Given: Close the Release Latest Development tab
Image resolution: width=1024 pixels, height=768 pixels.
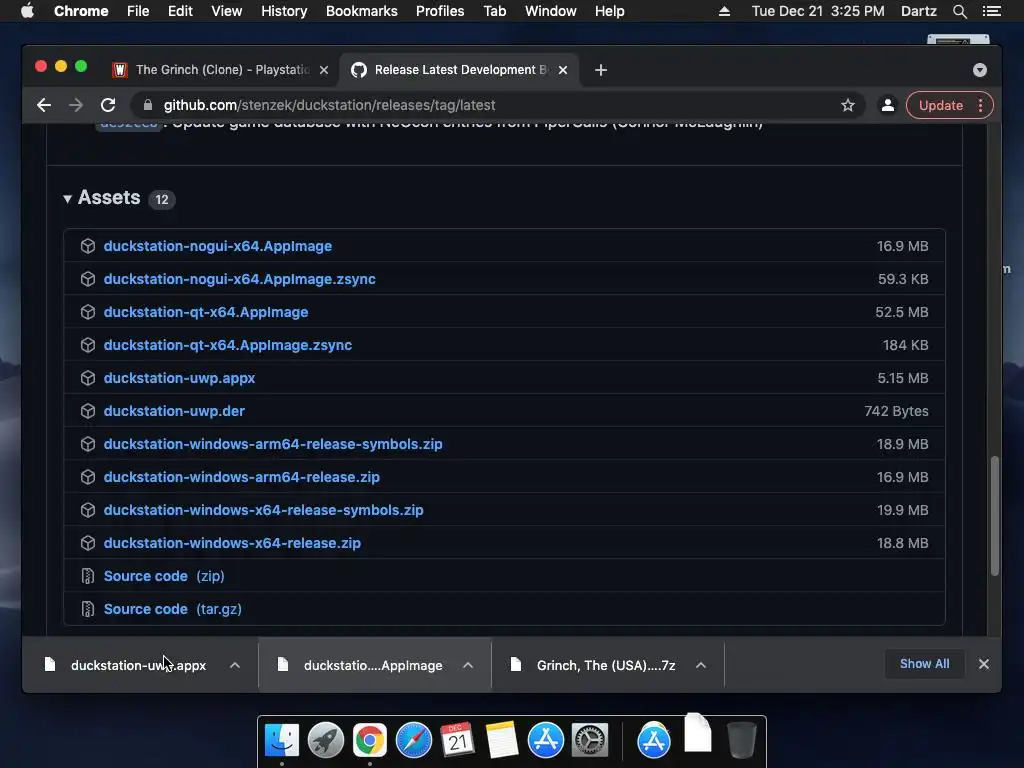Looking at the screenshot, I should tap(563, 70).
